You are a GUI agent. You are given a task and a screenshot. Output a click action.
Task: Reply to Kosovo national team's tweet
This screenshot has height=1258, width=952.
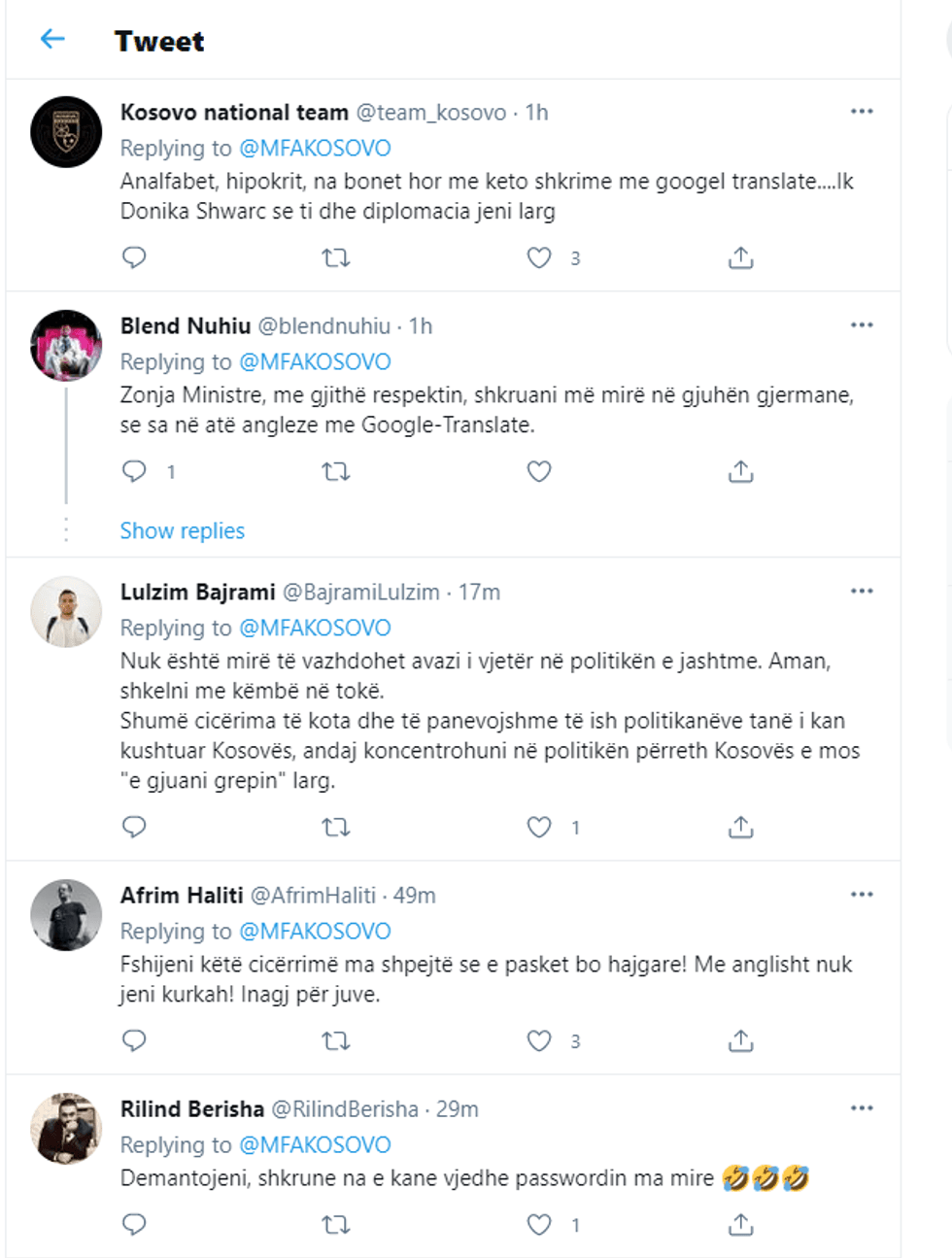(x=134, y=257)
